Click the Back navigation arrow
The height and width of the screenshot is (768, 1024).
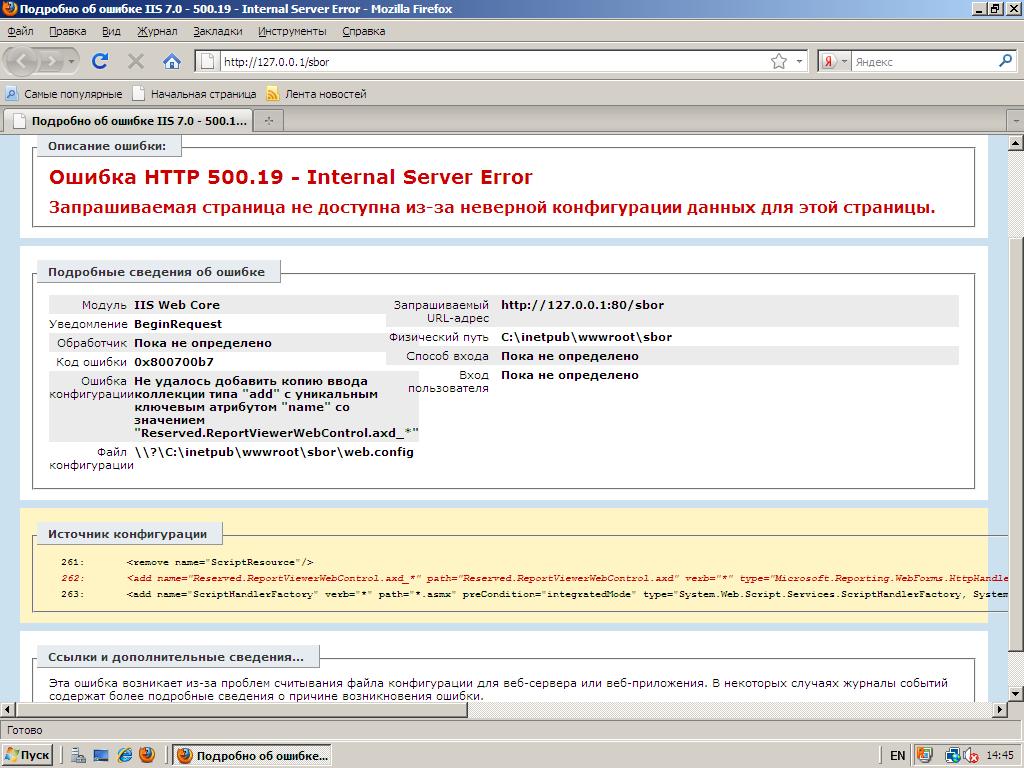point(22,61)
